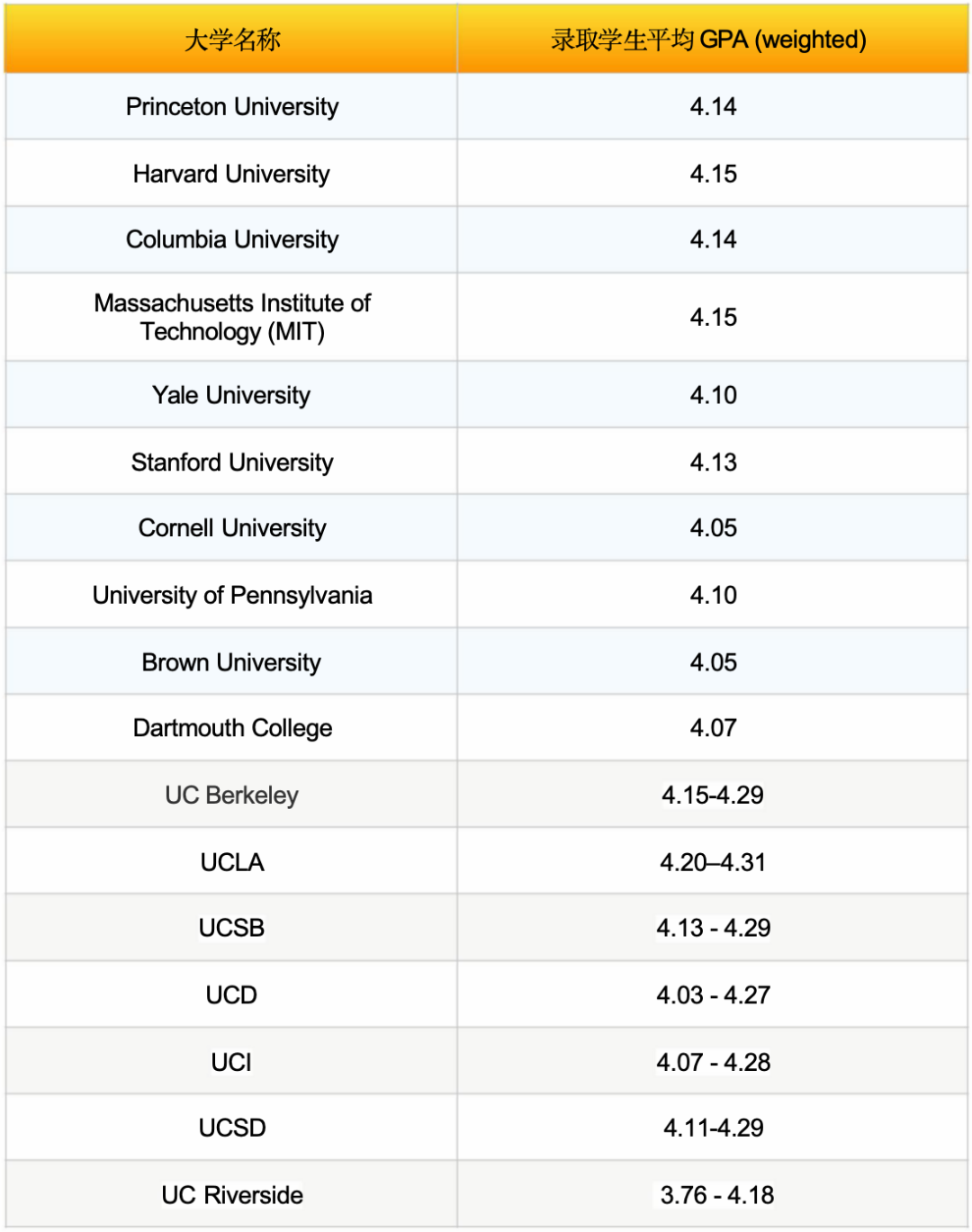The image size is (972, 1232).
Task: Select the Stanford University cell
Action: pyautogui.click(x=232, y=463)
